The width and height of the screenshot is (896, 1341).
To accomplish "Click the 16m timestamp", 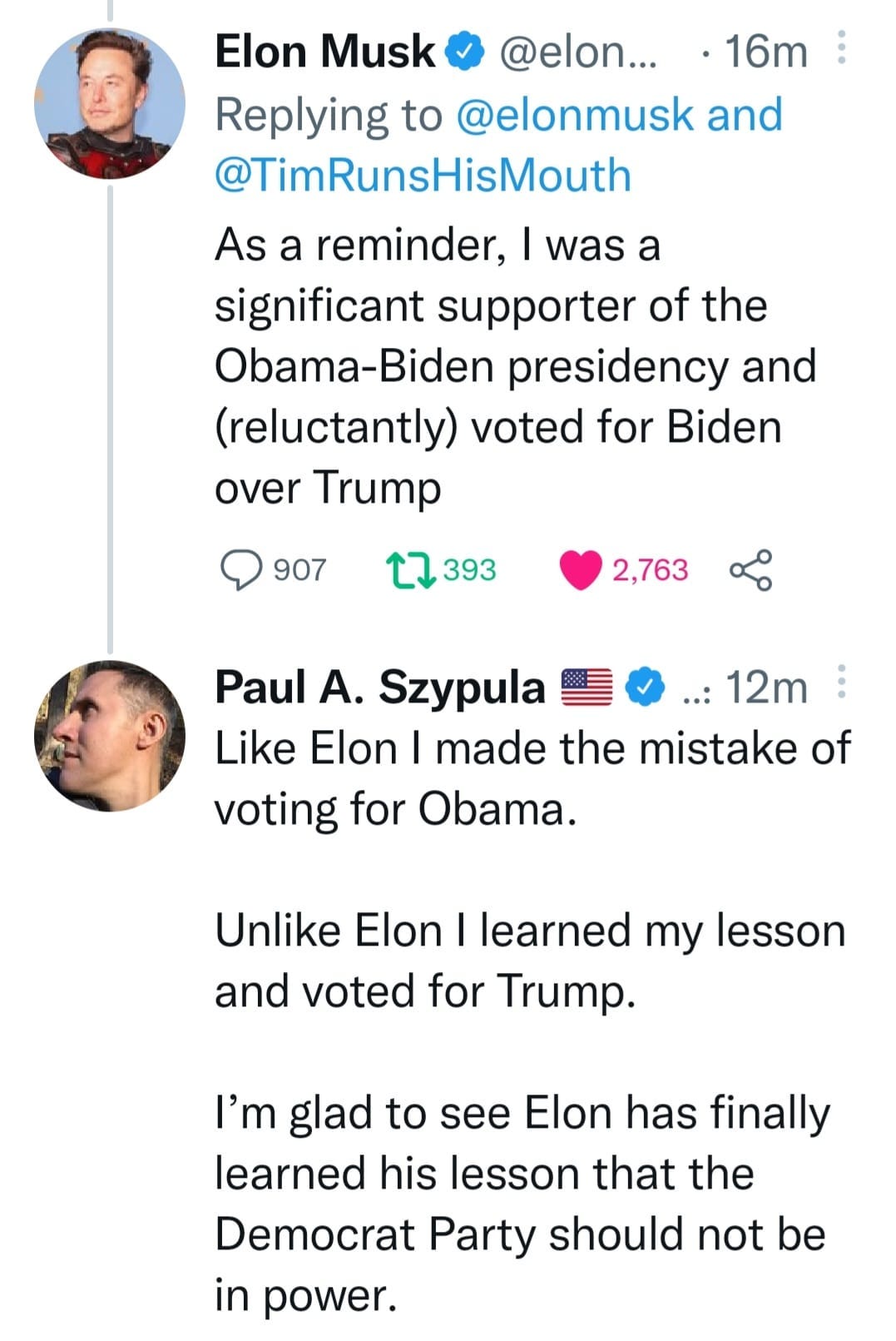I will pos(765,52).
